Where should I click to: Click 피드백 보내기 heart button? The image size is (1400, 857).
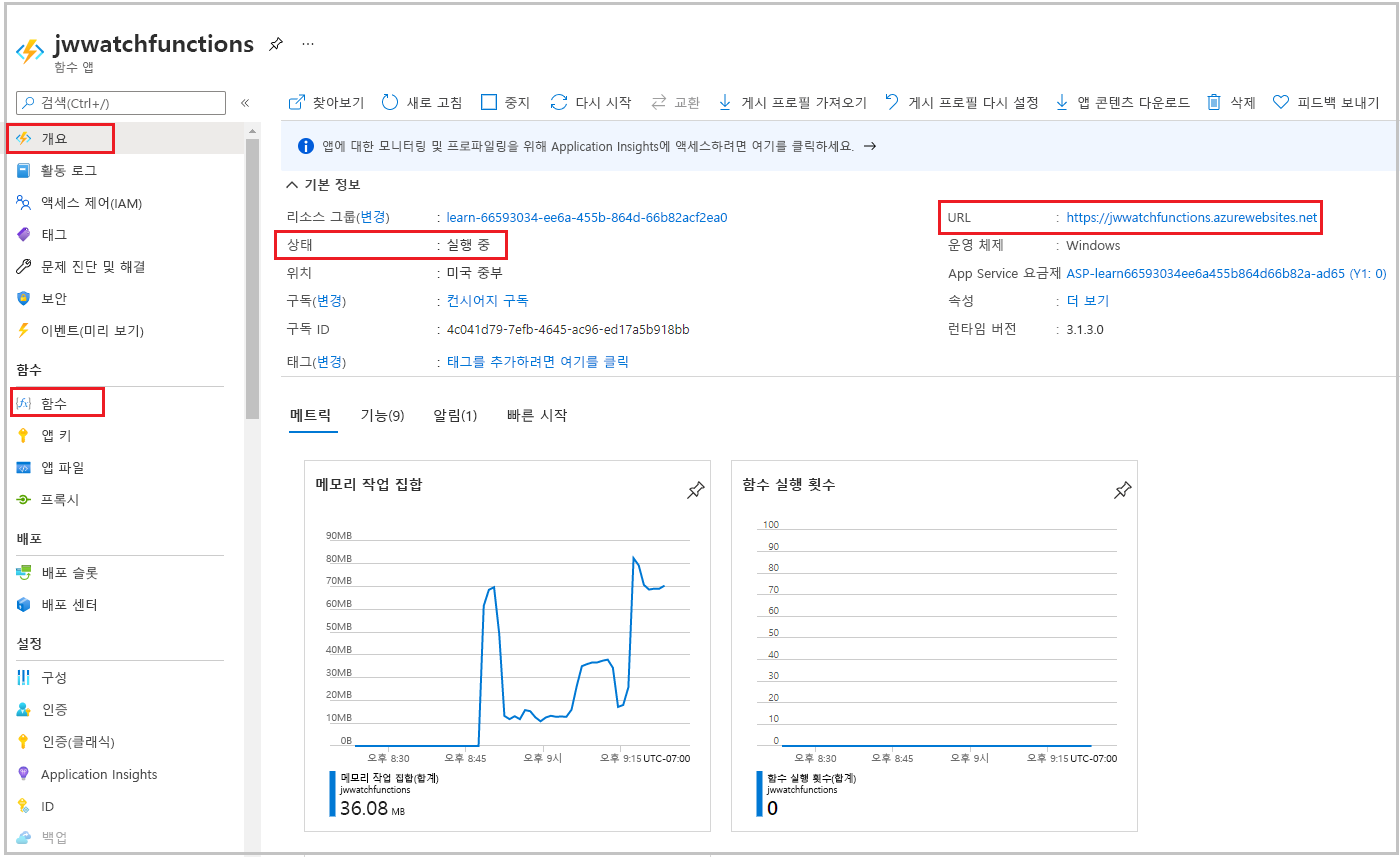pyautogui.click(x=1326, y=103)
